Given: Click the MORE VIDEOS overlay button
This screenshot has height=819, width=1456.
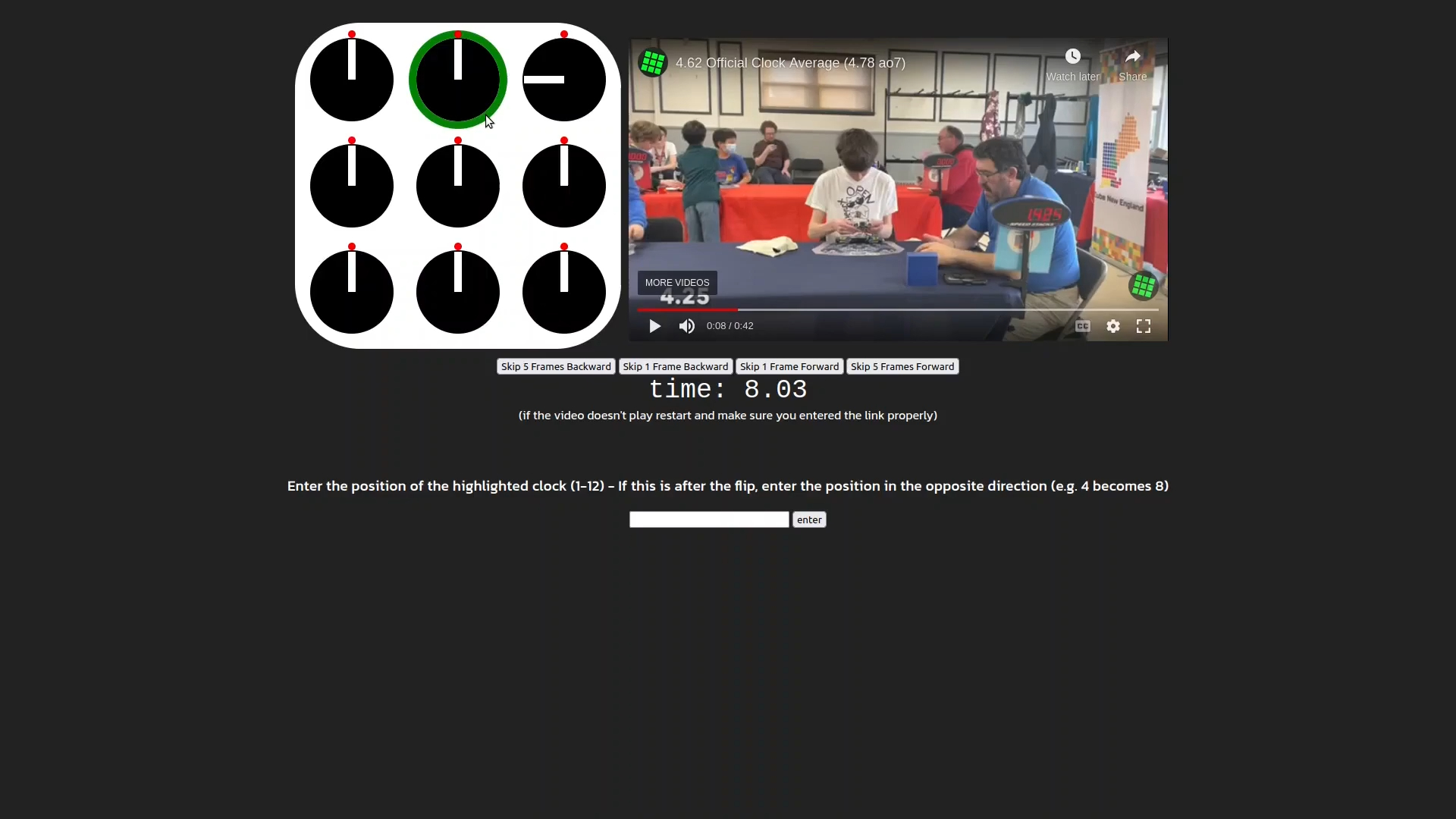Looking at the screenshot, I should tap(677, 282).
